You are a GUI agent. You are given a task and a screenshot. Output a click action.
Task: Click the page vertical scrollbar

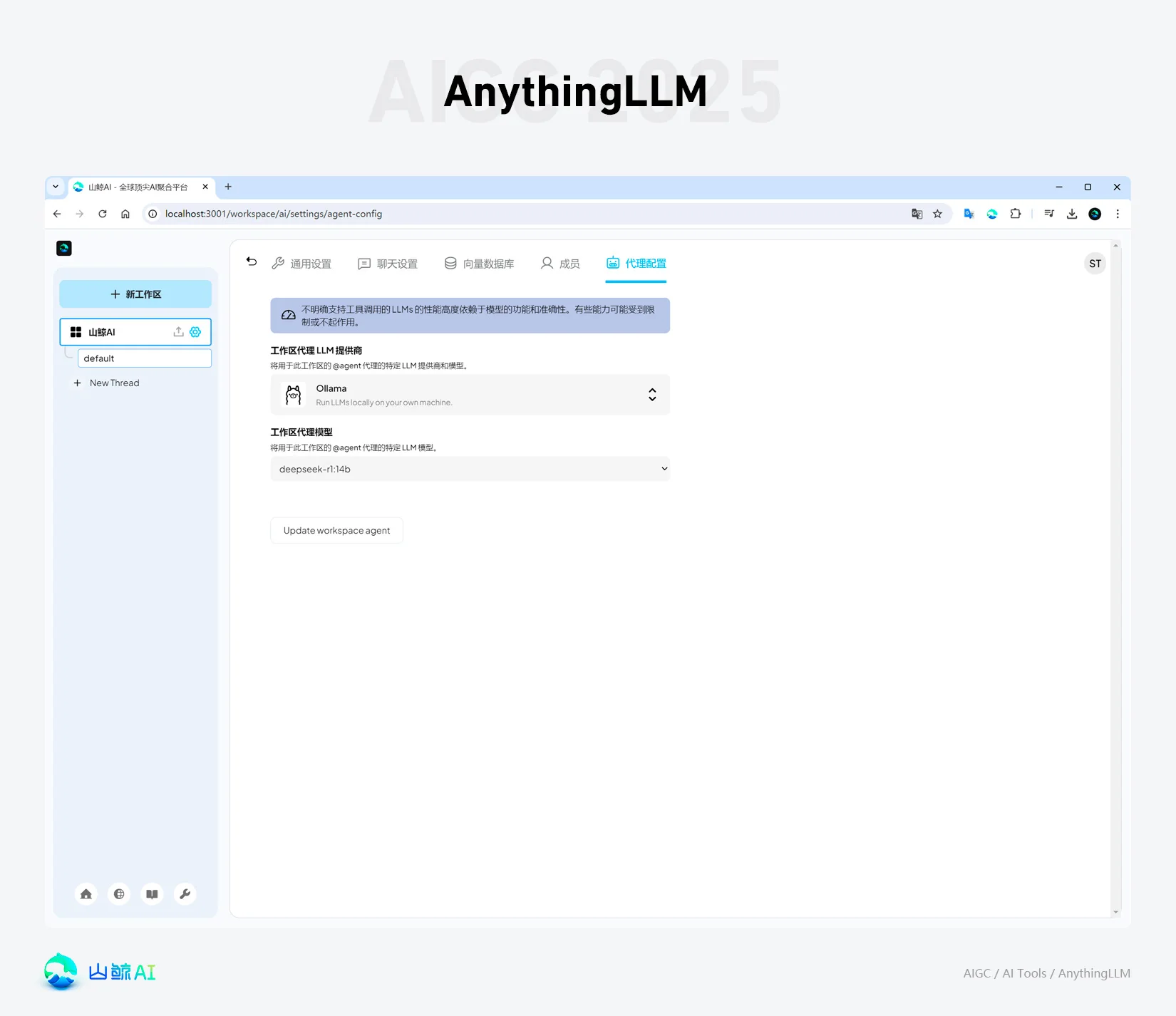(x=1116, y=579)
